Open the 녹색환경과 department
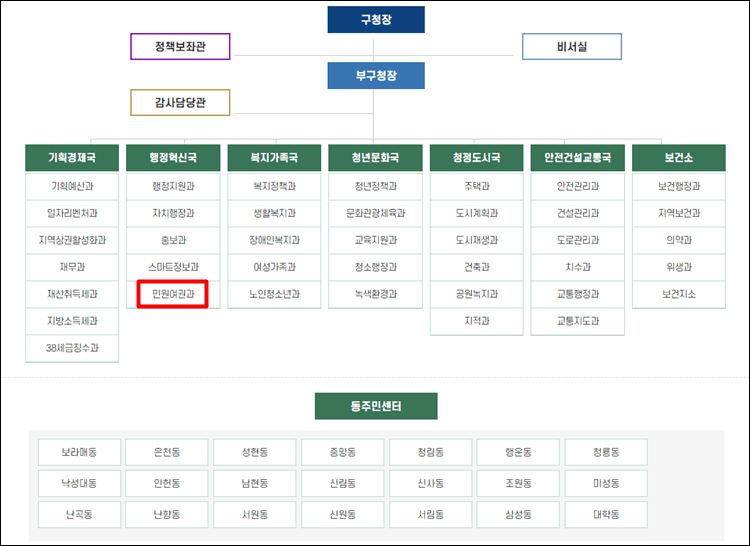The height and width of the screenshot is (546, 750). [375, 294]
